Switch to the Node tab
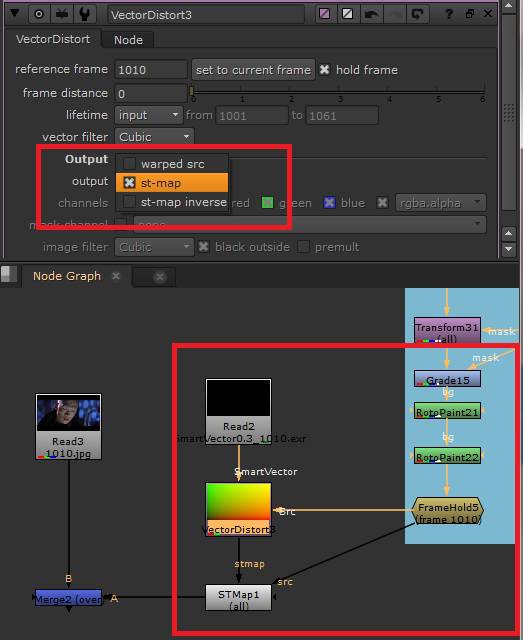Screen dimensions: 523x640 tap(128, 40)
